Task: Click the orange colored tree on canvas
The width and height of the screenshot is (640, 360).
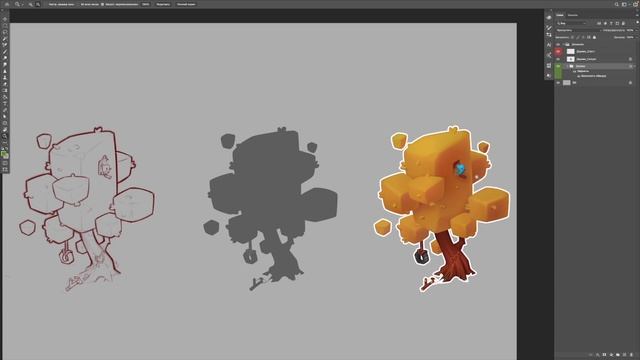Action: click(x=443, y=208)
